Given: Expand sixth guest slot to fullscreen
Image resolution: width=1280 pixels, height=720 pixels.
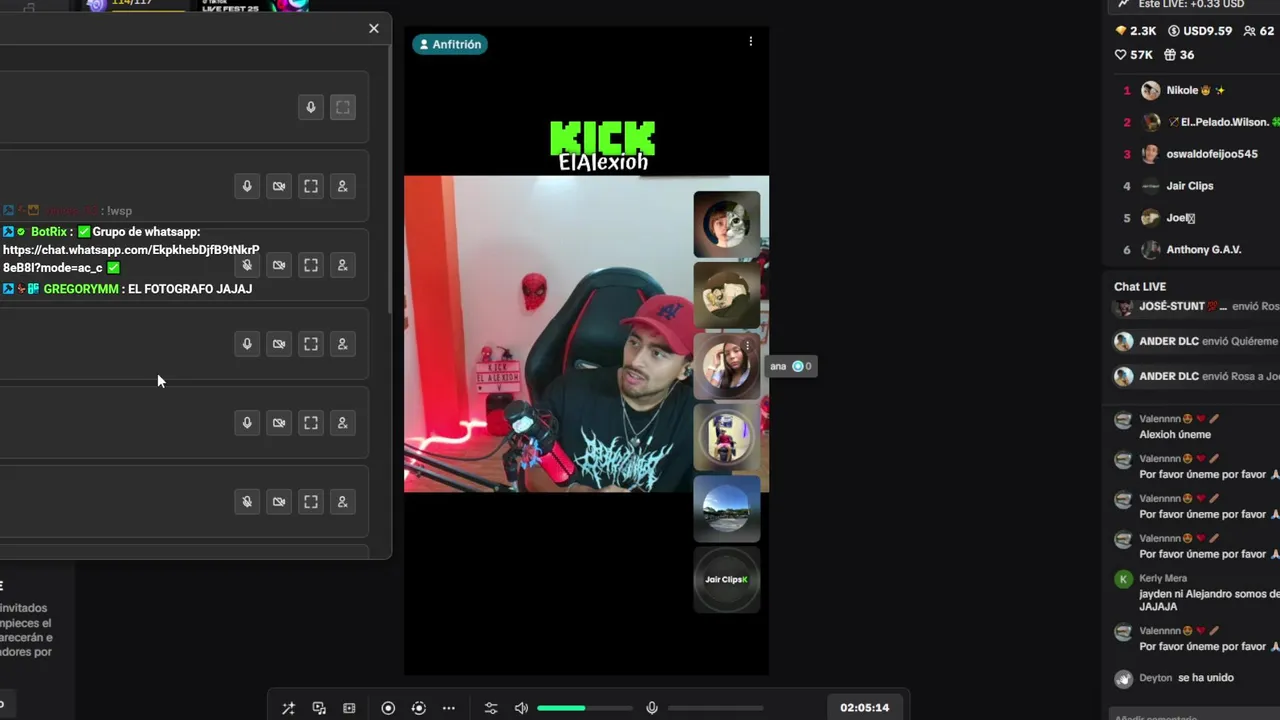Looking at the screenshot, I should point(311,502).
